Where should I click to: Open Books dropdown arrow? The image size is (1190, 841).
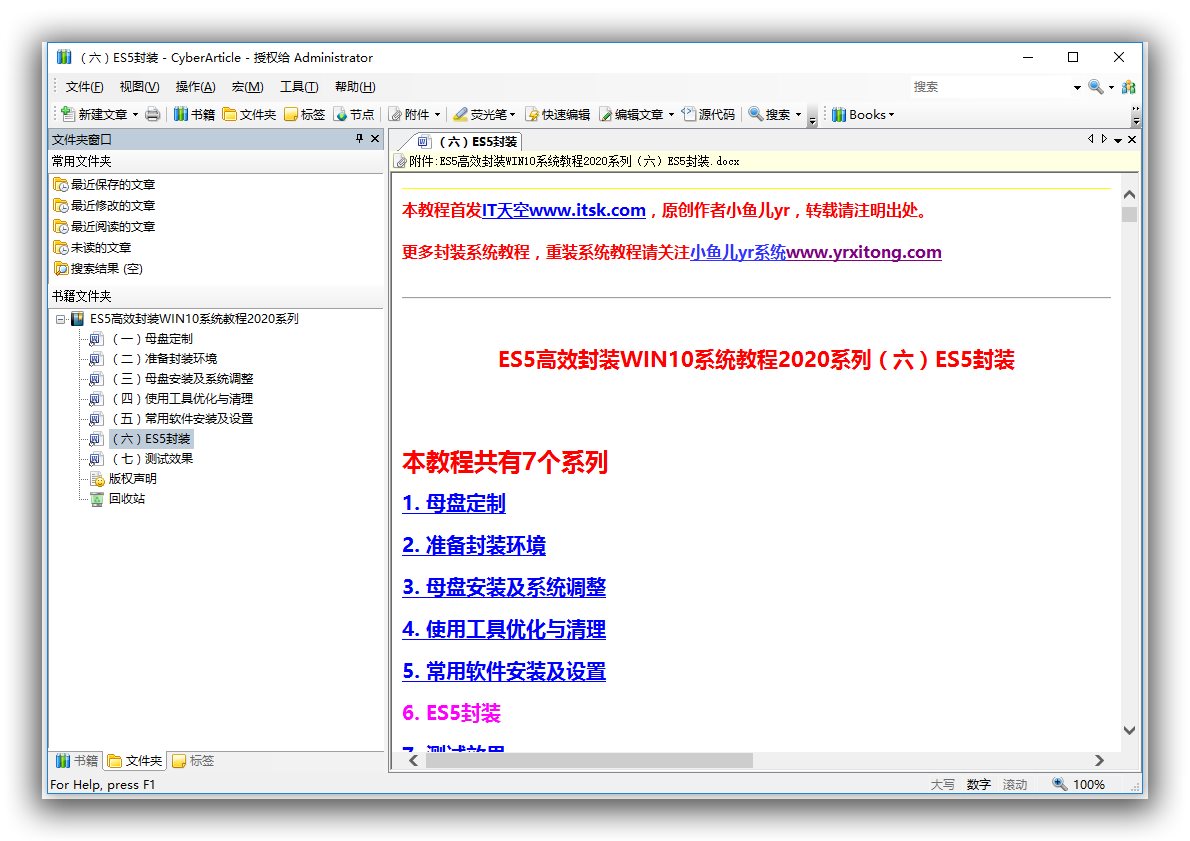(x=892, y=115)
